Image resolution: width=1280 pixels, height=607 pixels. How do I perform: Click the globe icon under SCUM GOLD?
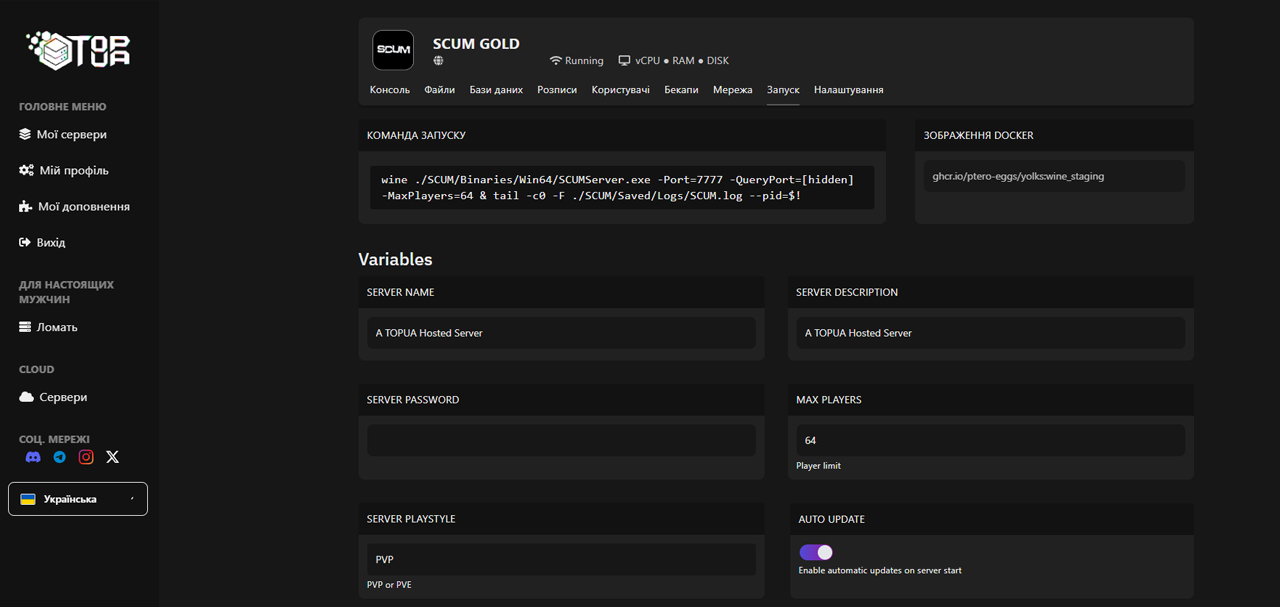click(x=438, y=61)
